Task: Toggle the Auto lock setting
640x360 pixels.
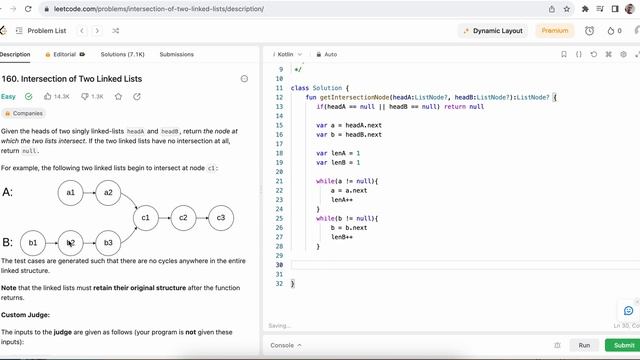Action: [x=327, y=54]
